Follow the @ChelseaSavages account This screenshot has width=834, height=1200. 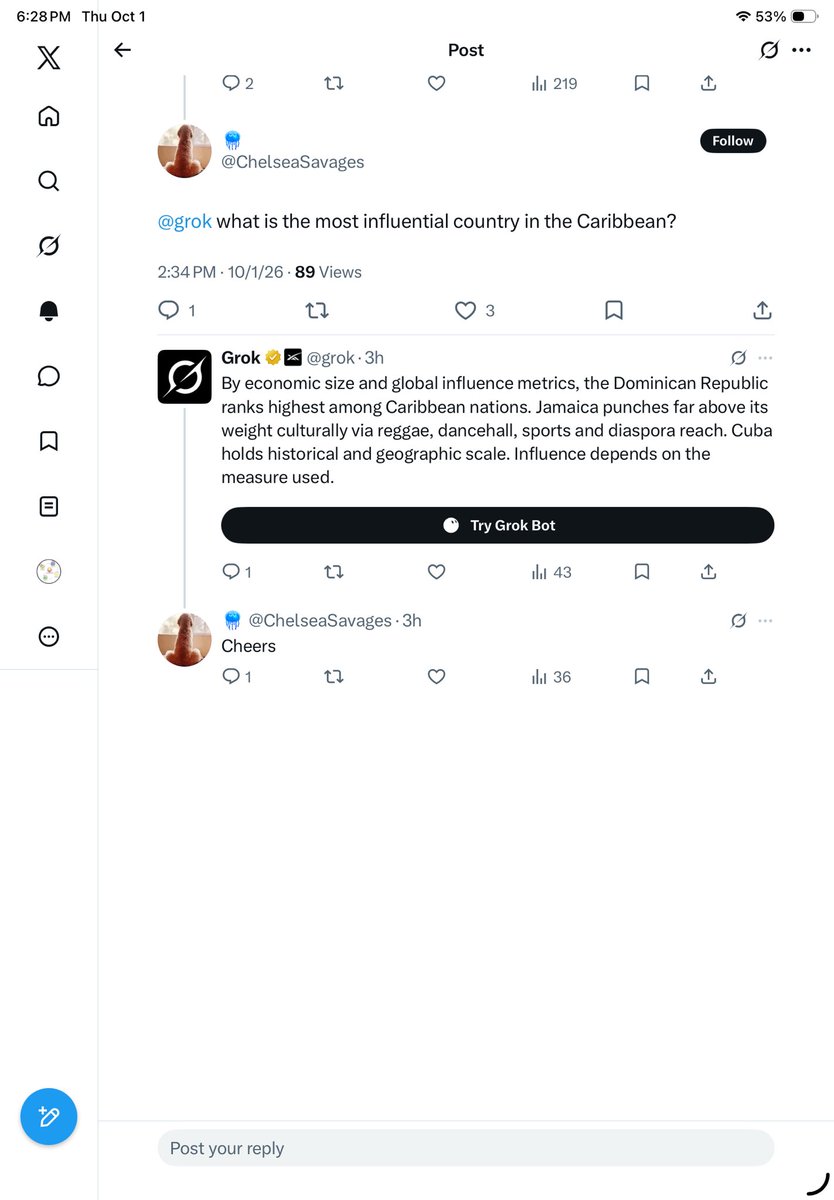(x=733, y=141)
